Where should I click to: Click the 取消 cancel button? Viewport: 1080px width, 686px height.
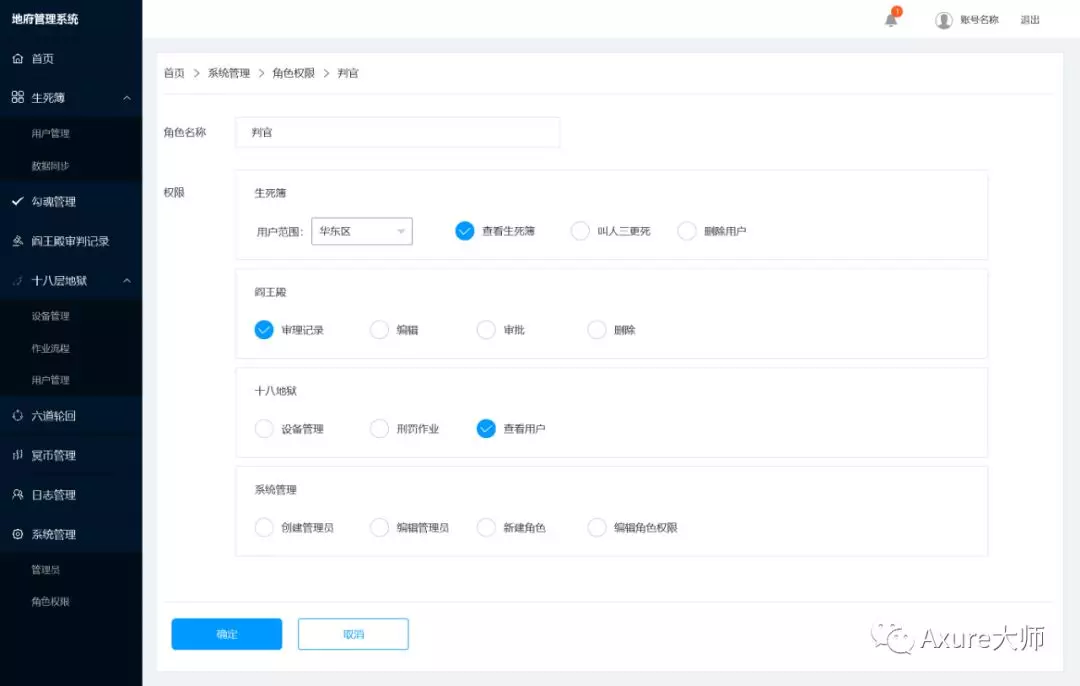353,634
